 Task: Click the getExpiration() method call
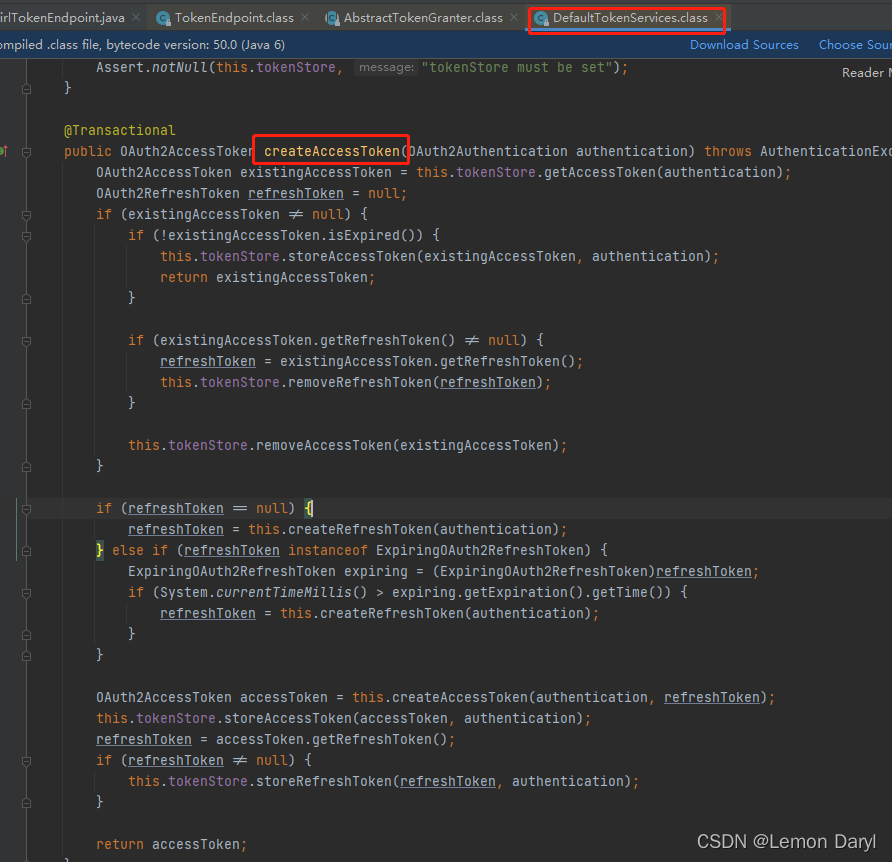coord(523,592)
